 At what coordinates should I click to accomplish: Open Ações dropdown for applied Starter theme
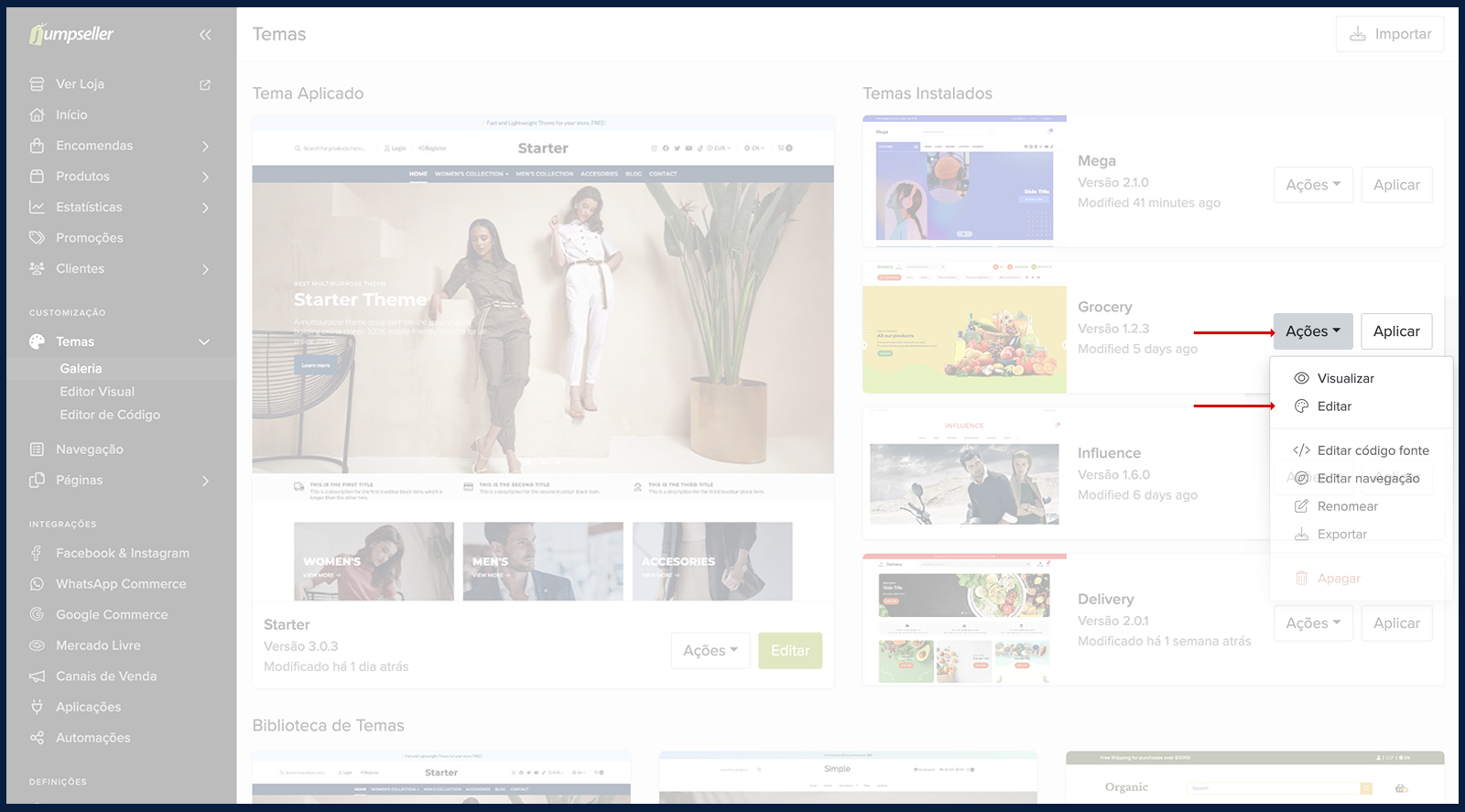pyautogui.click(x=711, y=651)
